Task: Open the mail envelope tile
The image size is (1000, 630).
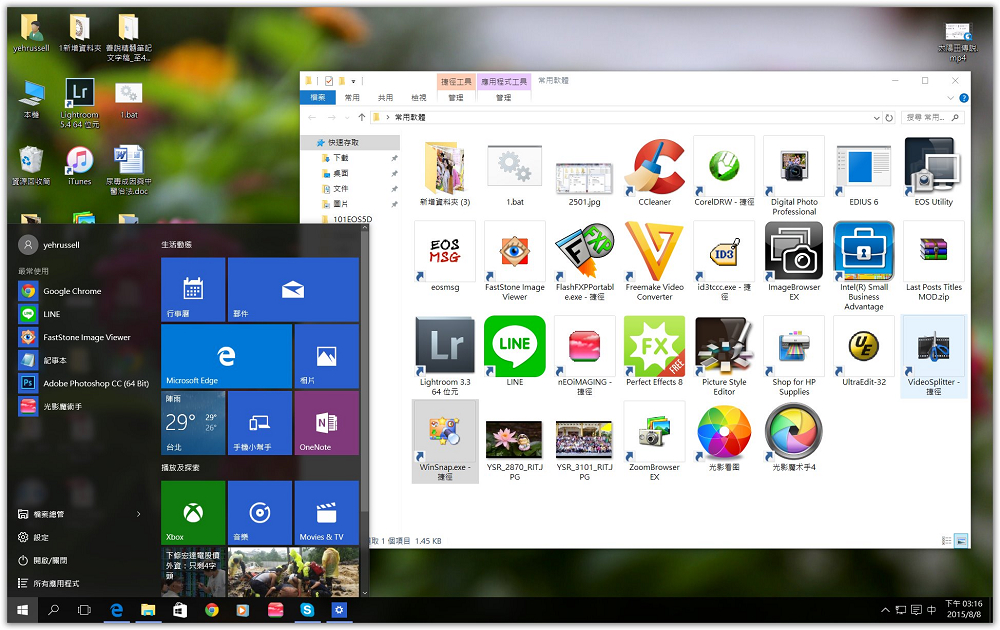Action: (293, 289)
